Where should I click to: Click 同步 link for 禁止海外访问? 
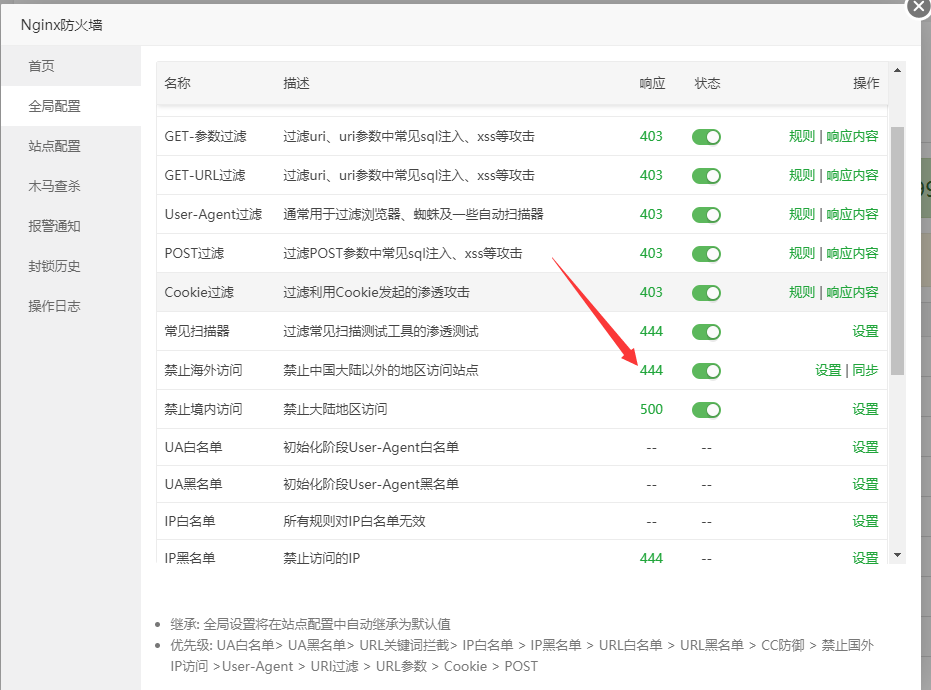tap(865, 370)
